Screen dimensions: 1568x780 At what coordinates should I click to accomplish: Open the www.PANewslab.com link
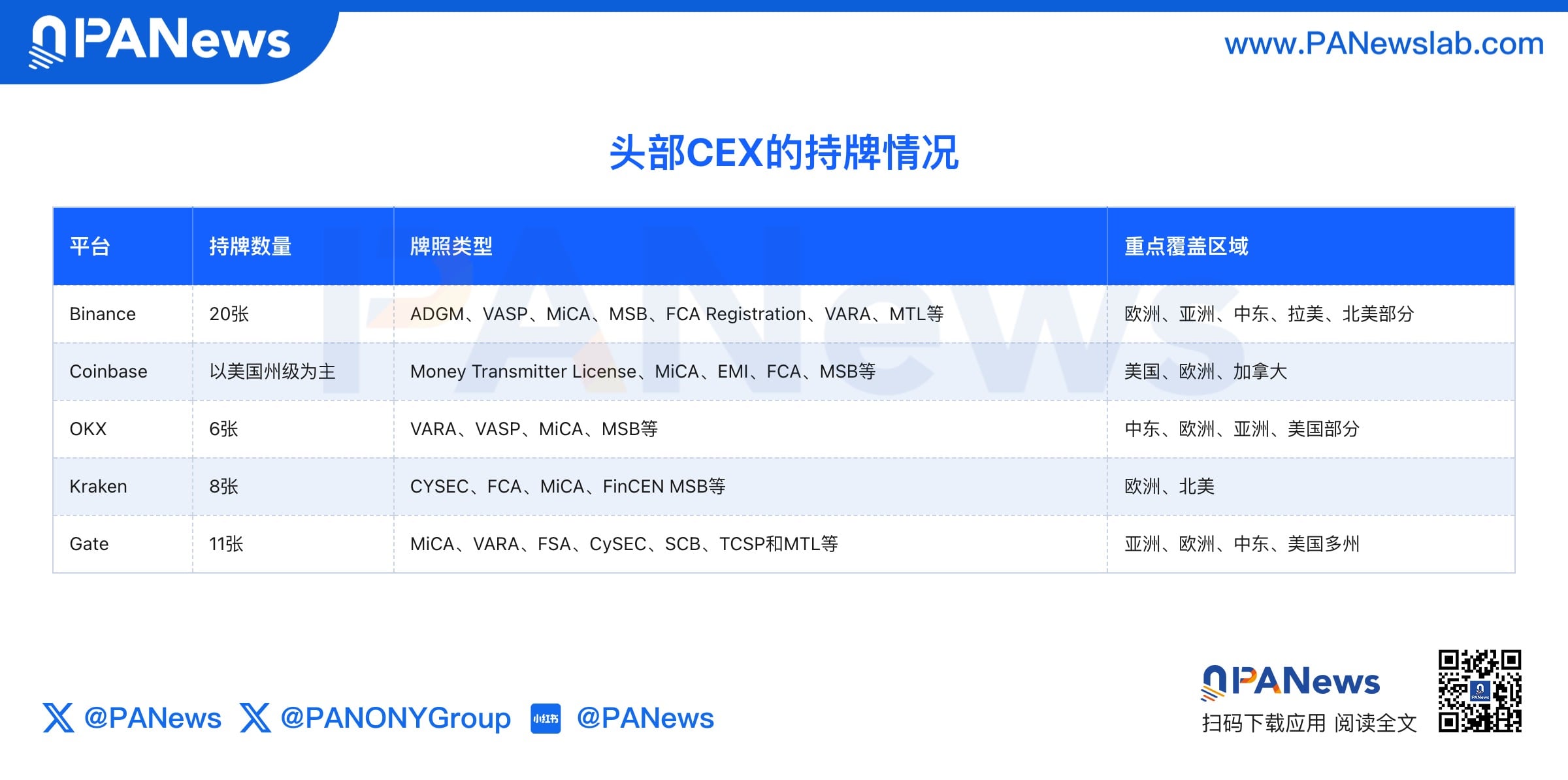[x=1384, y=44]
